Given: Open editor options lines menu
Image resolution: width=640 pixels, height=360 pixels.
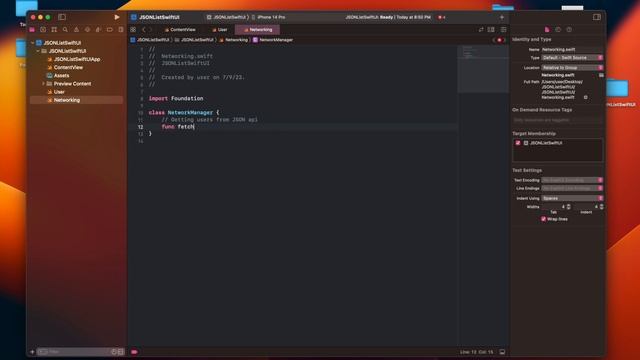Looking at the screenshot, I should point(503,30).
